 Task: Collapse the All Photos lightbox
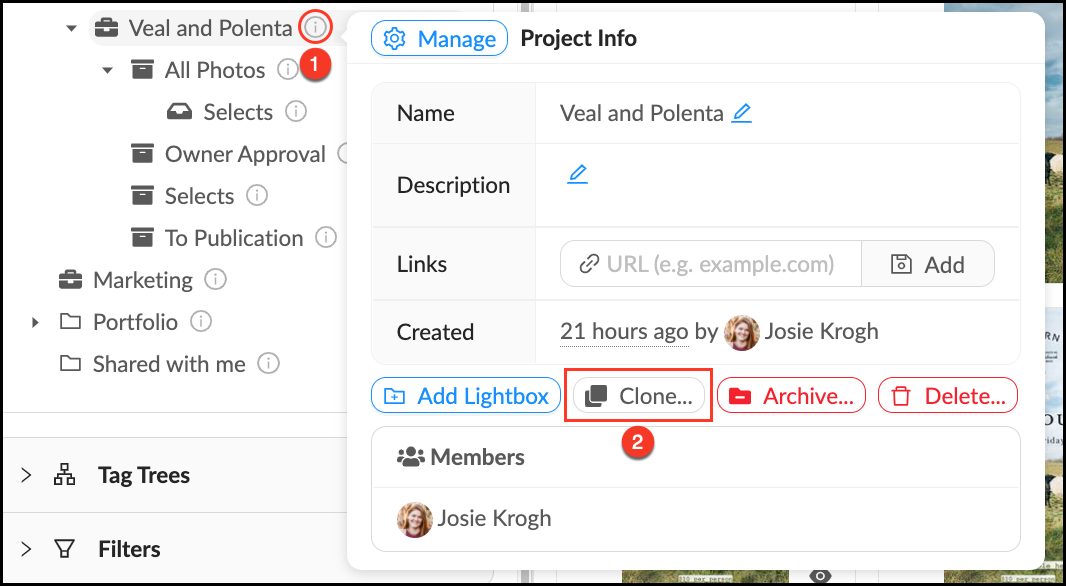pyautogui.click(x=108, y=71)
